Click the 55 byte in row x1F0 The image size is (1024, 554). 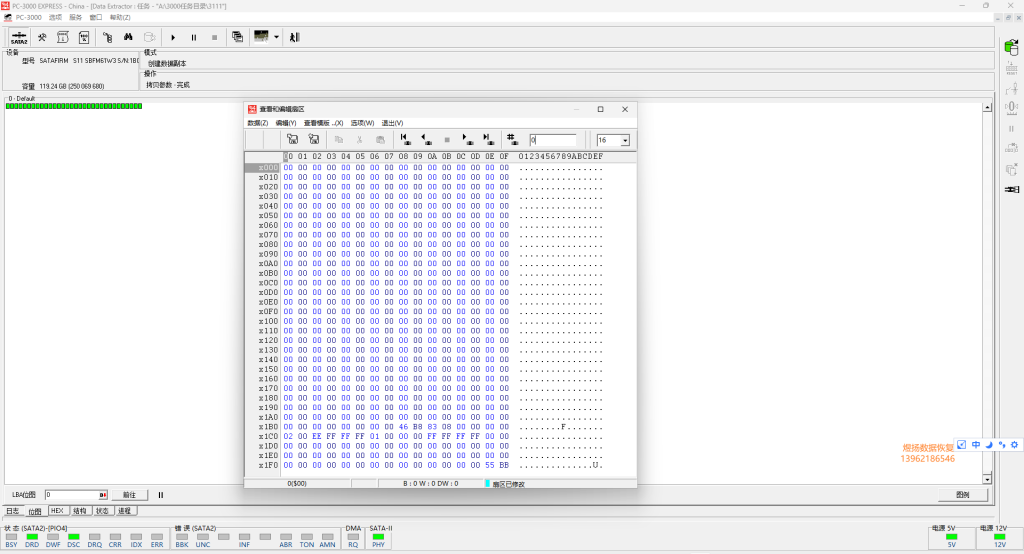click(490, 466)
